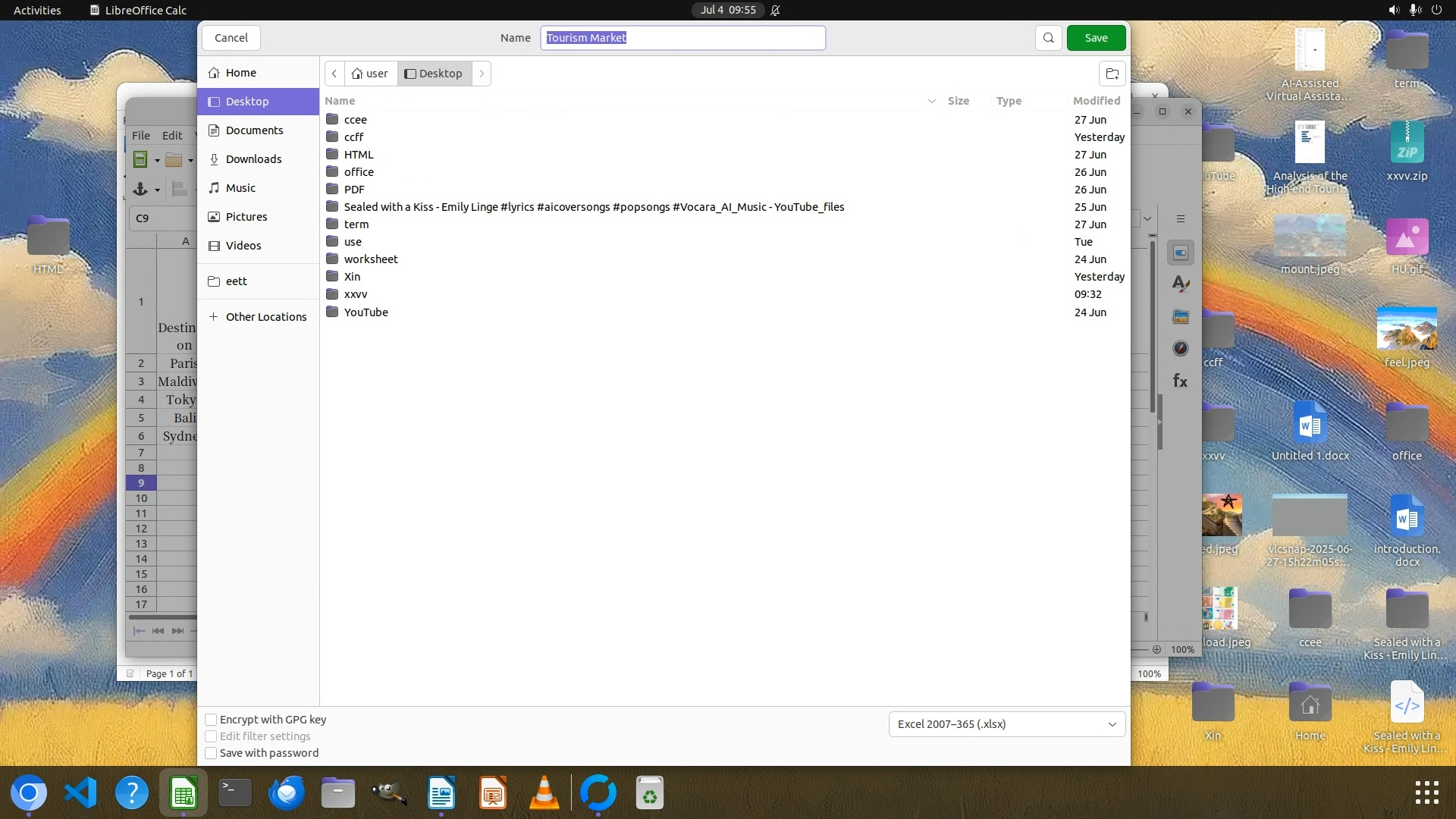Open the Functions fx sidebar icon
This screenshot has height=819, width=1456.
(1180, 381)
